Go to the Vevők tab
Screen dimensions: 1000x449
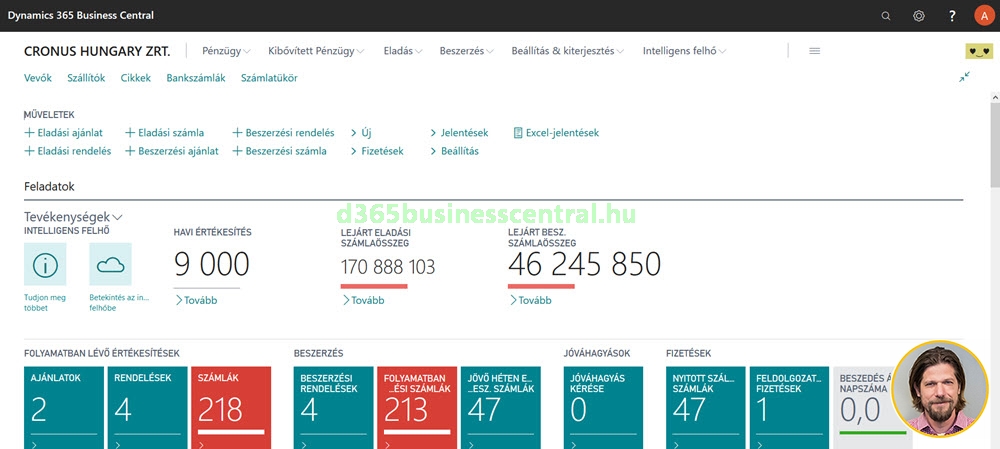(38, 78)
